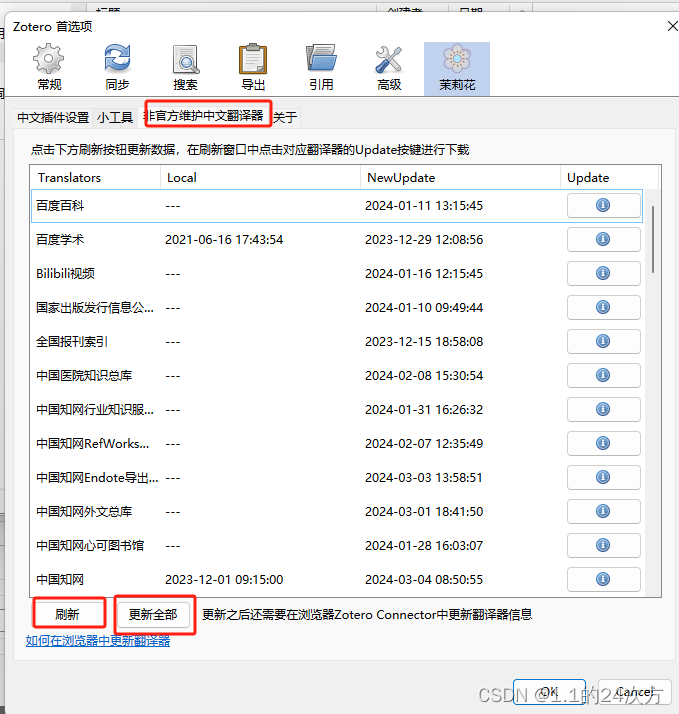Image resolution: width=679 pixels, height=714 pixels.
Task: Click new update date 2023-12-15 18:58:08
Action: click(x=424, y=342)
